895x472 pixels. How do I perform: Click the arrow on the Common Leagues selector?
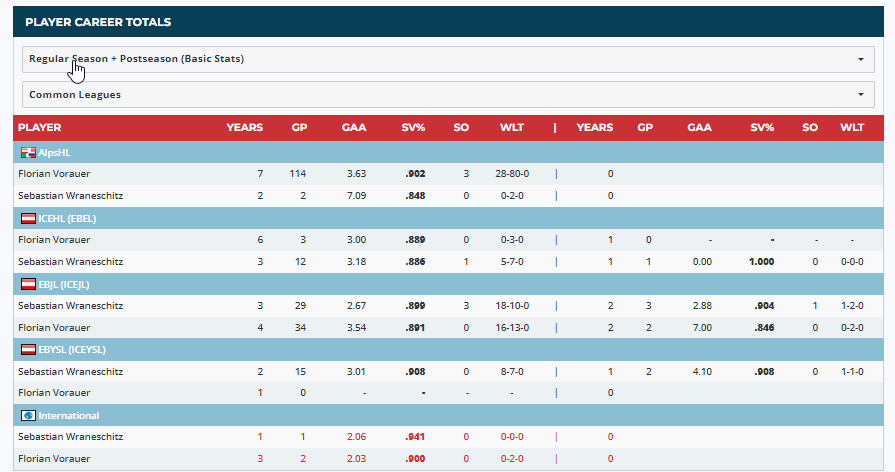pos(860,95)
